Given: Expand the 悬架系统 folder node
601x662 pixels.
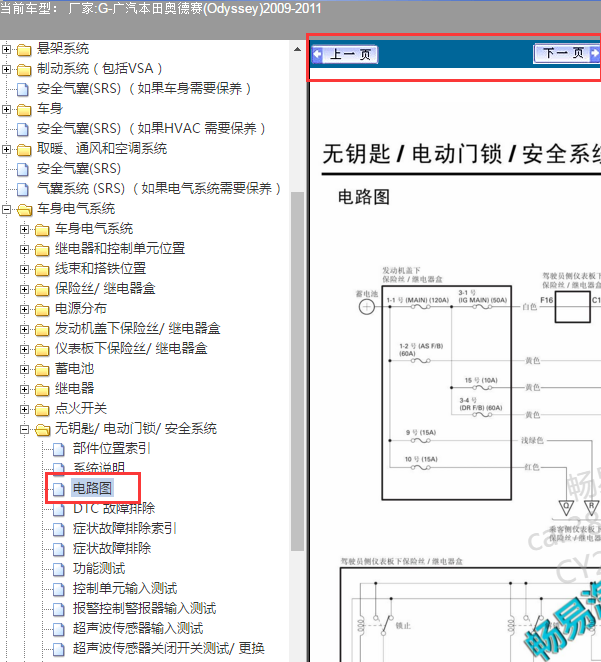Looking at the screenshot, I should click(x=6, y=49).
